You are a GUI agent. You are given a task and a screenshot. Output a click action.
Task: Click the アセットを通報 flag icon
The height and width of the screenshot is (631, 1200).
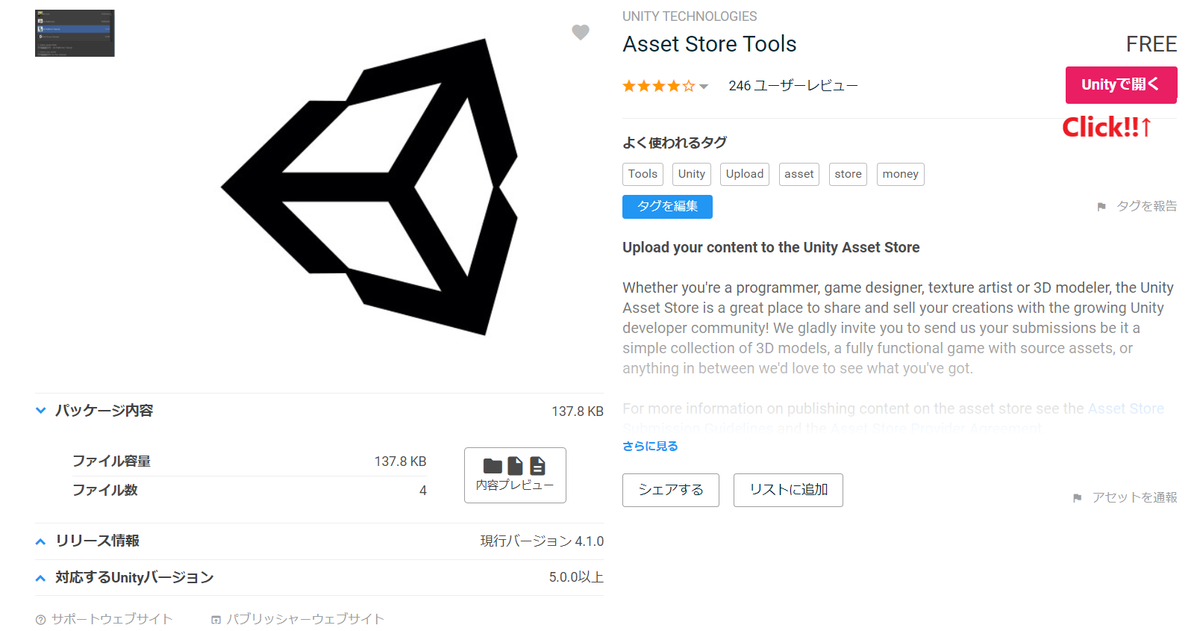[x=1077, y=498]
